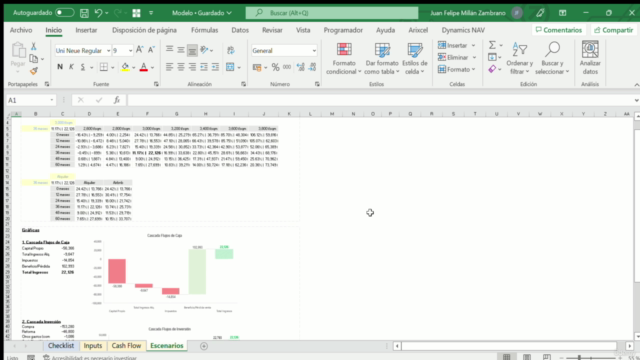Toggle the Autoguardado switch
The width and height of the screenshot is (640, 360).
click(64, 13)
